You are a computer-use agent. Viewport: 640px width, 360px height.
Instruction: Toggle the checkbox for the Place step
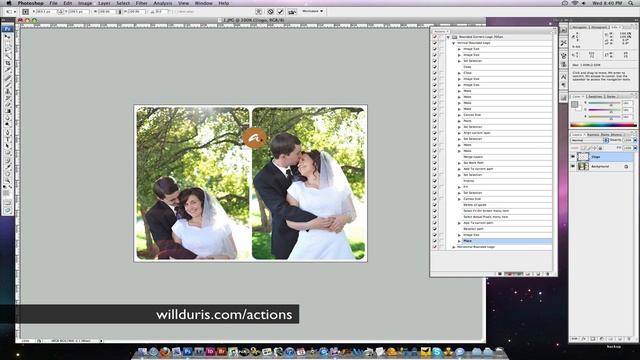[435, 241]
